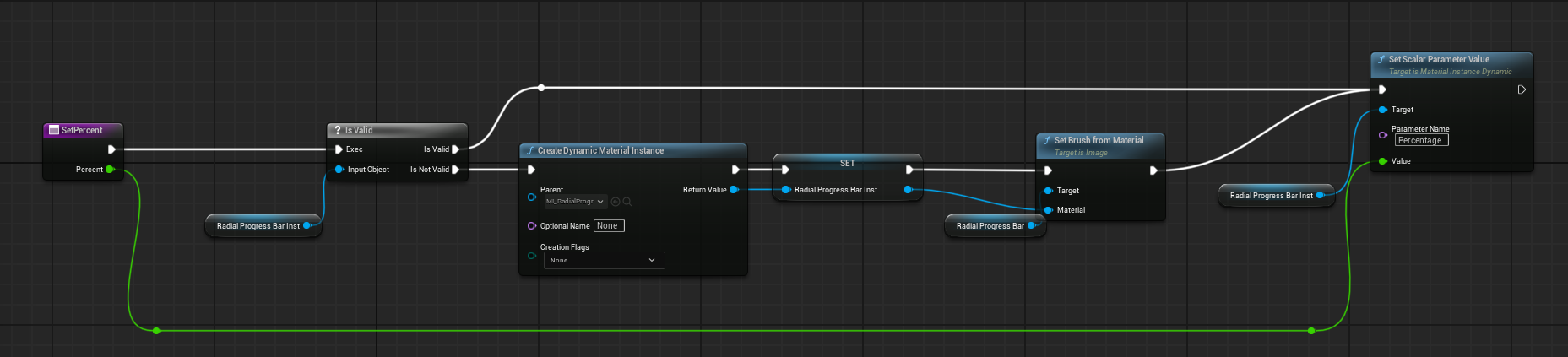This screenshot has height=357, width=1568.
Task: Click output pin of Radial Progress Bar Inst near Is Valid
Action: (307, 226)
